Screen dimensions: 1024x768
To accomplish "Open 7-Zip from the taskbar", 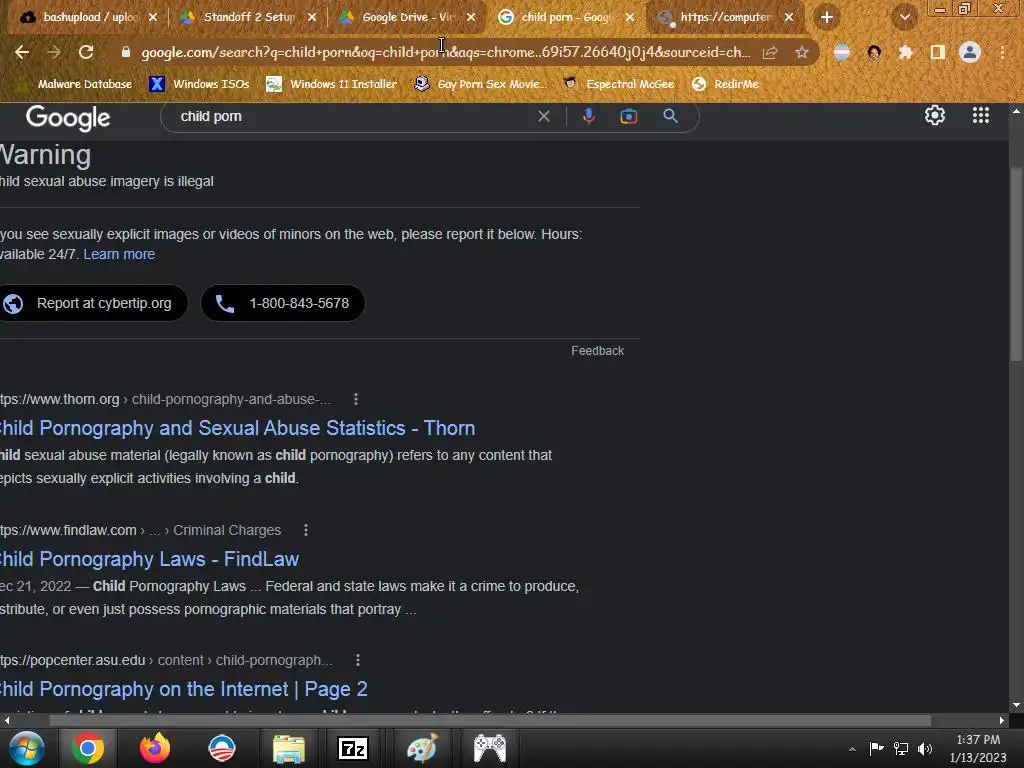I will tap(353, 748).
